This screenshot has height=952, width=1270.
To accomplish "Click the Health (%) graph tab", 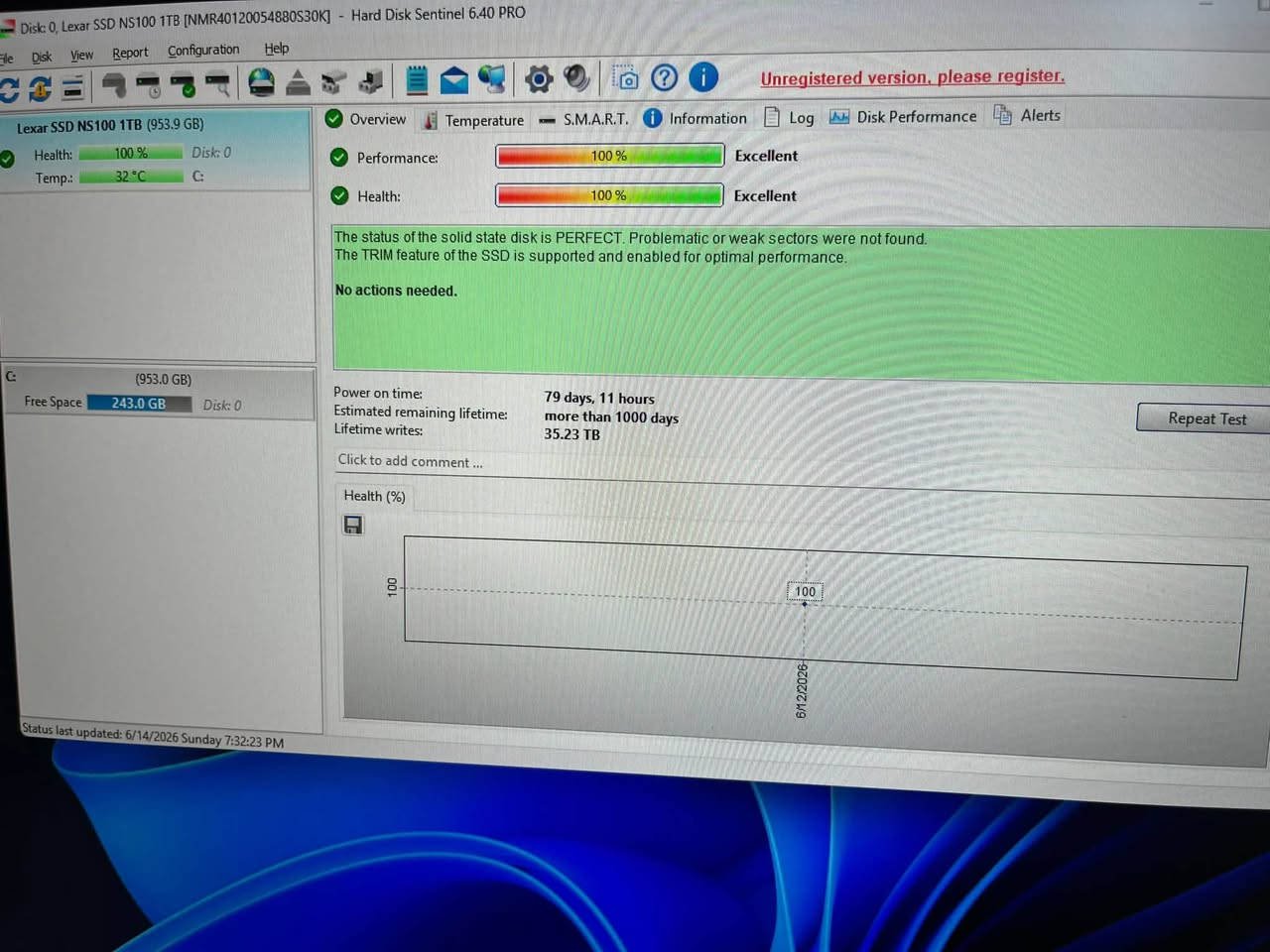I will pyautogui.click(x=374, y=496).
